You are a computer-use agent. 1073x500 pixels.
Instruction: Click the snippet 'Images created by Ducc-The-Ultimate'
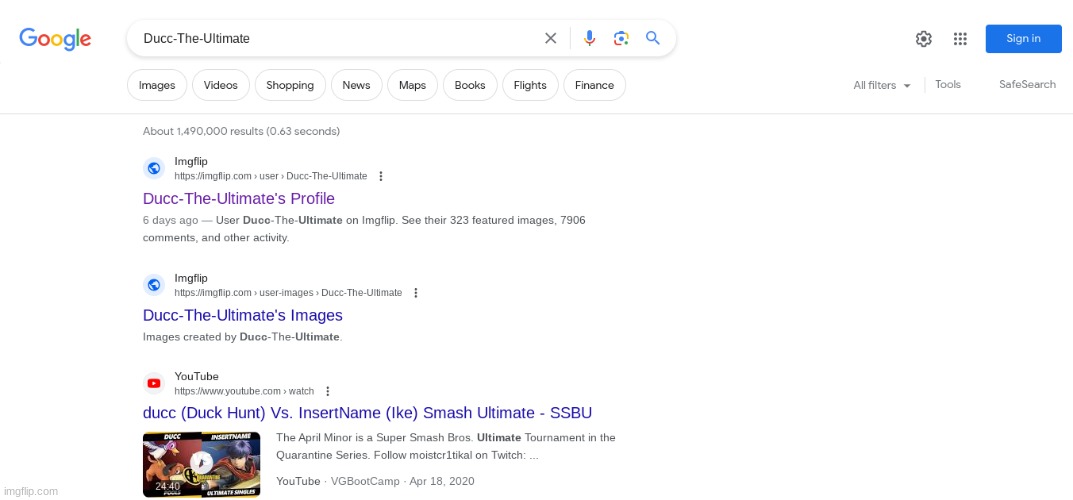pyautogui.click(x=242, y=337)
